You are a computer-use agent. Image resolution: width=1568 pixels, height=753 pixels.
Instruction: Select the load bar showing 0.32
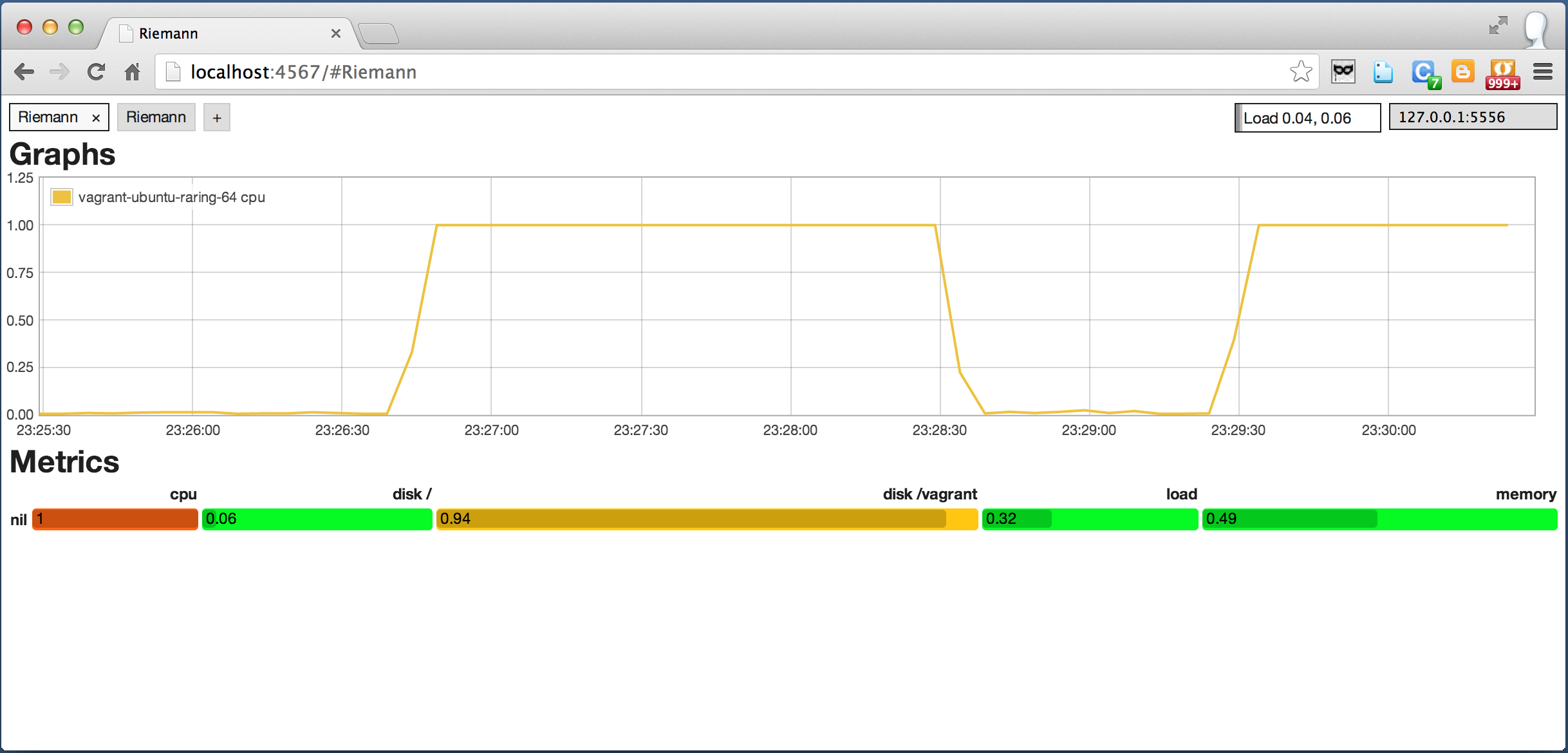coord(1090,519)
